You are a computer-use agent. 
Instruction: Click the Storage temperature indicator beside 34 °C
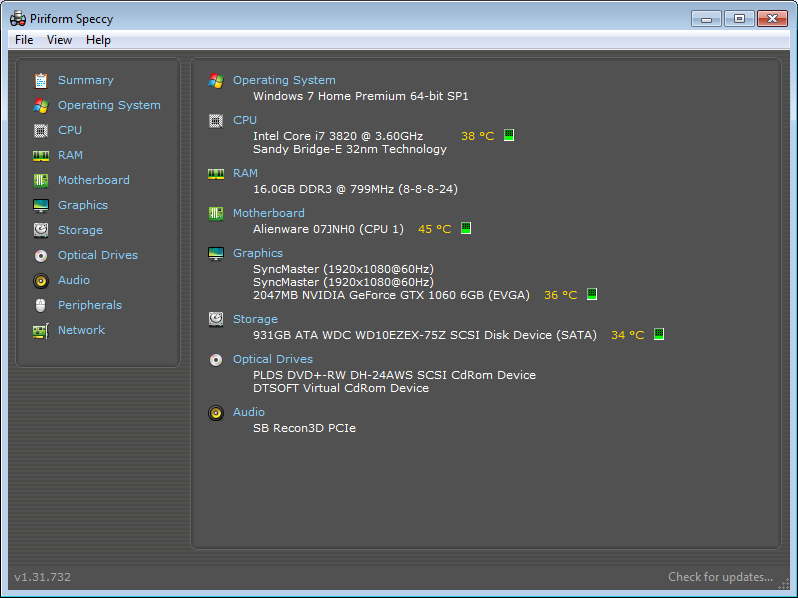[x=659, y=335]
